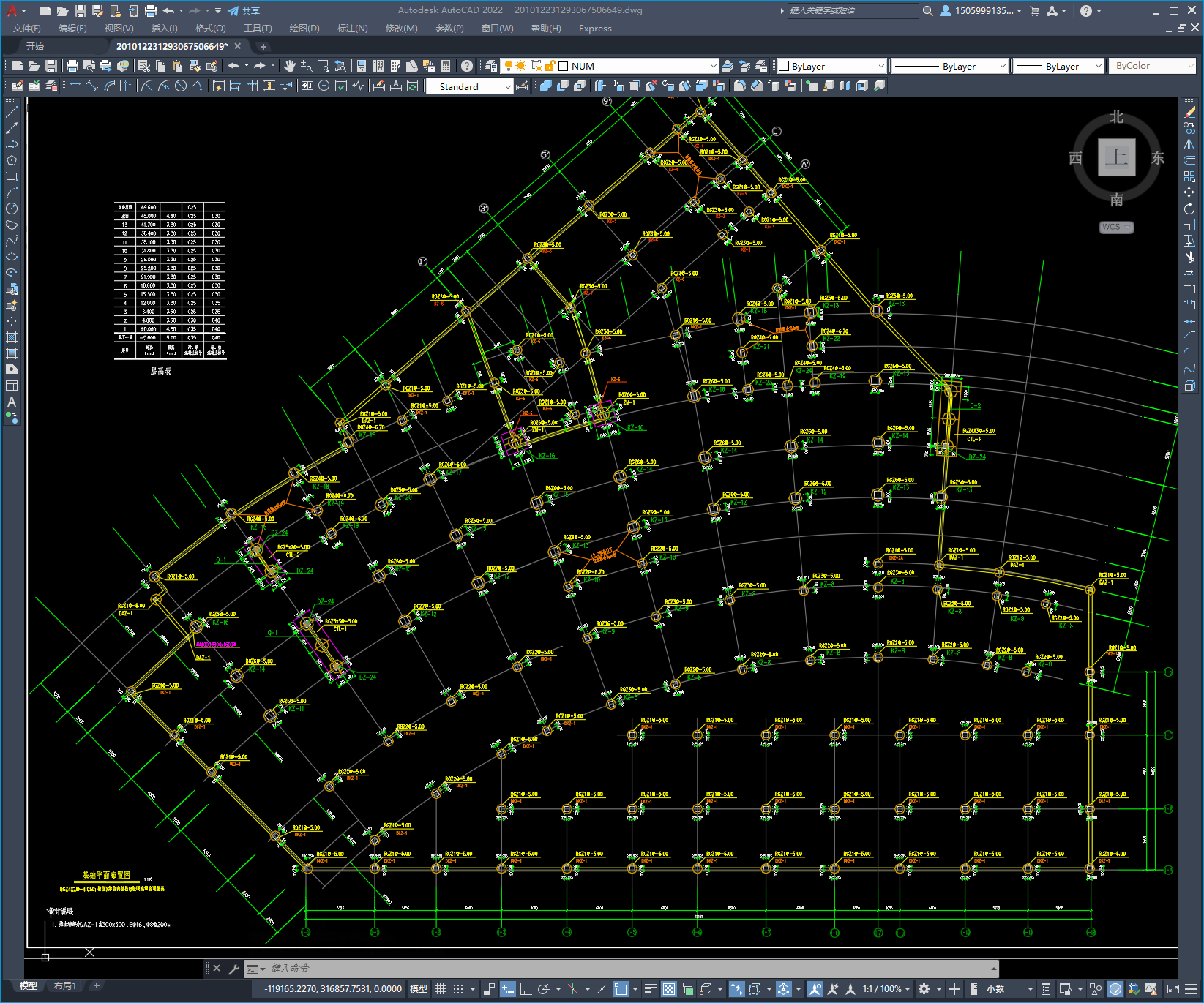Image resolution: width=1204 pixels, height=1003 pixels.
Task: Open the customization menu at status bar end
Action: (1191, 989)
